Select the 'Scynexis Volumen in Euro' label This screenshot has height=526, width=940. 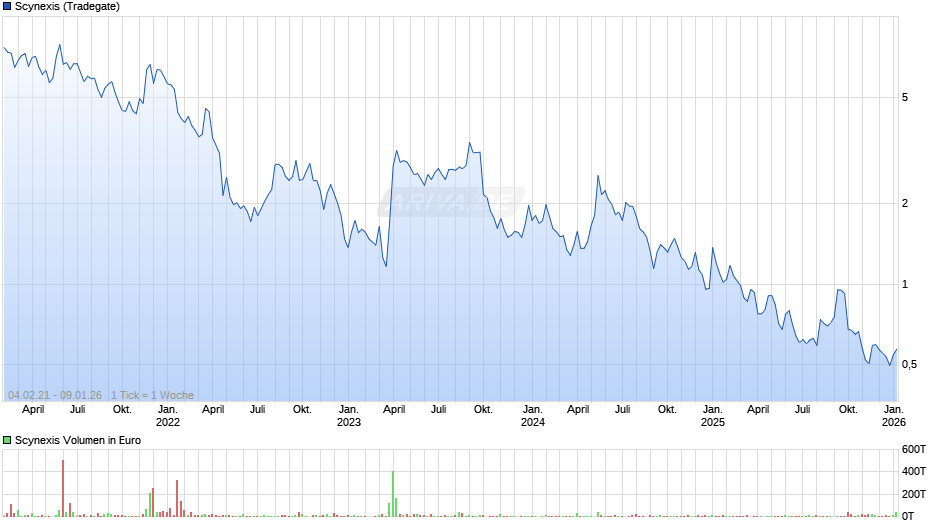point(78,440)
